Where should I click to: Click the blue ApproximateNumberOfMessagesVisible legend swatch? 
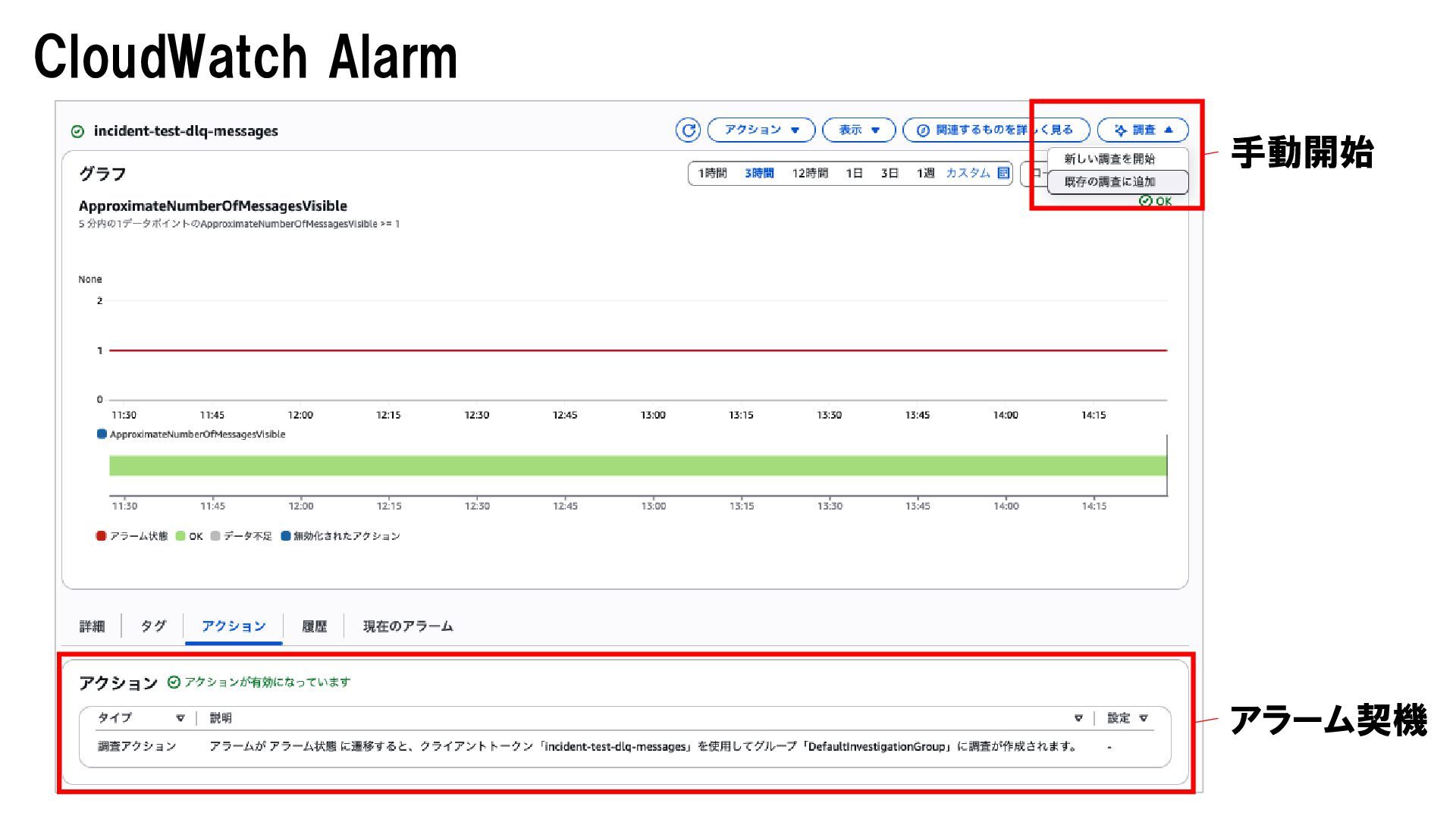coord(102,435)
